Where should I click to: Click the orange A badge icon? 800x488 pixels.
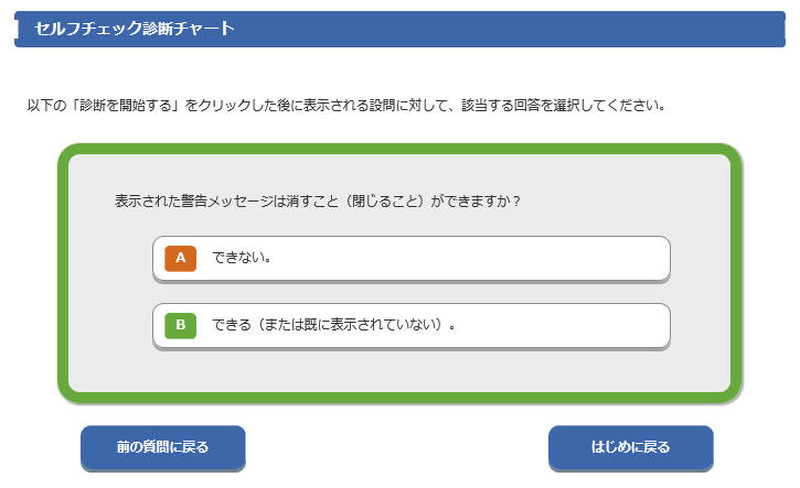181,258
